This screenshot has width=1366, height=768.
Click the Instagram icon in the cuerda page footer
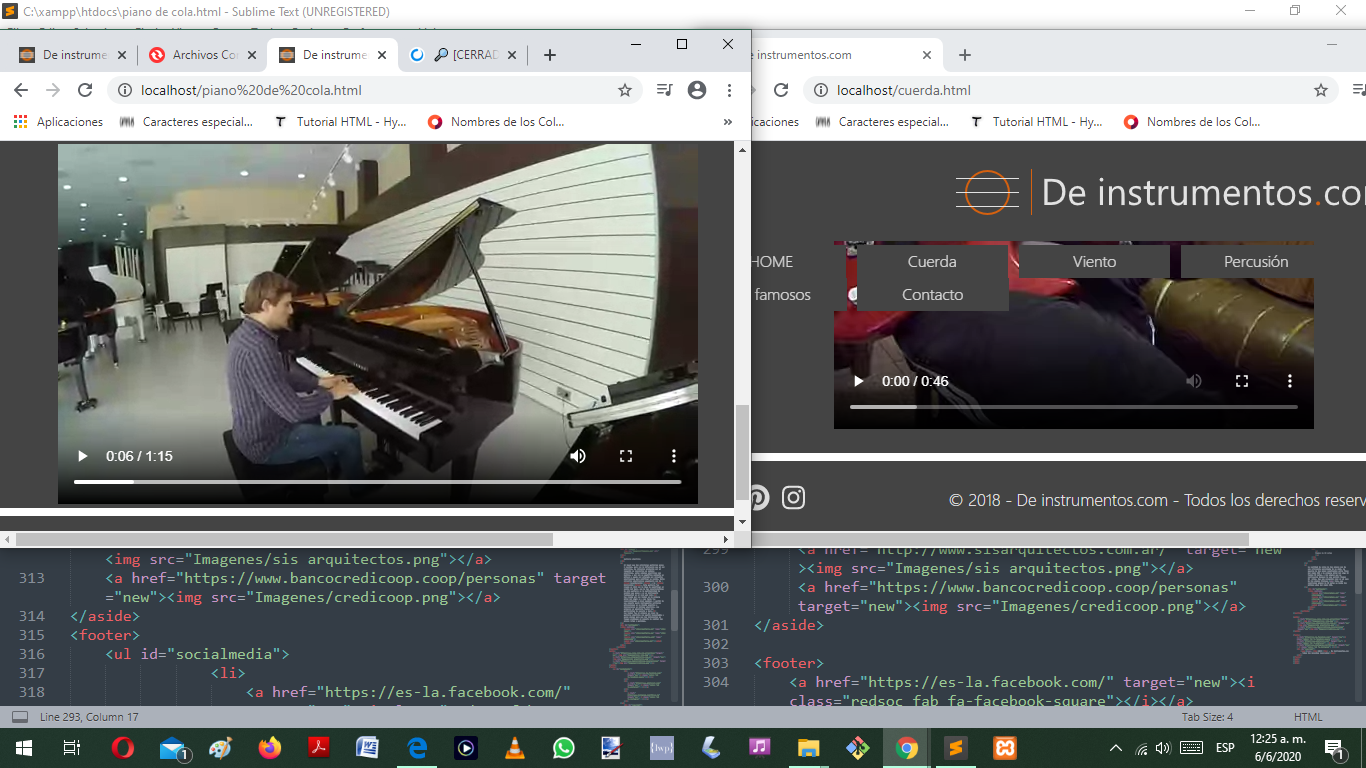click(x=793, y=497)
